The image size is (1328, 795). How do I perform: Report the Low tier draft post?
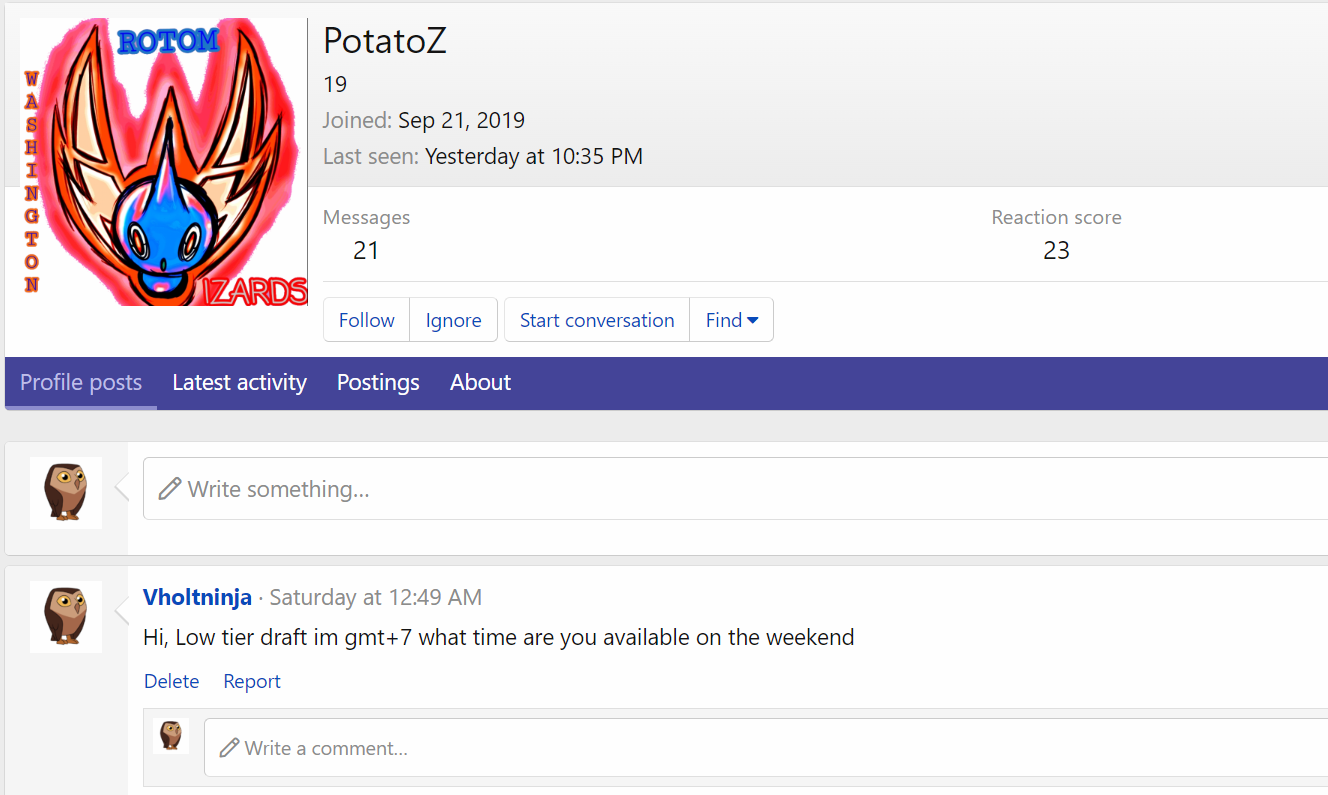click(x=252, y=681)
